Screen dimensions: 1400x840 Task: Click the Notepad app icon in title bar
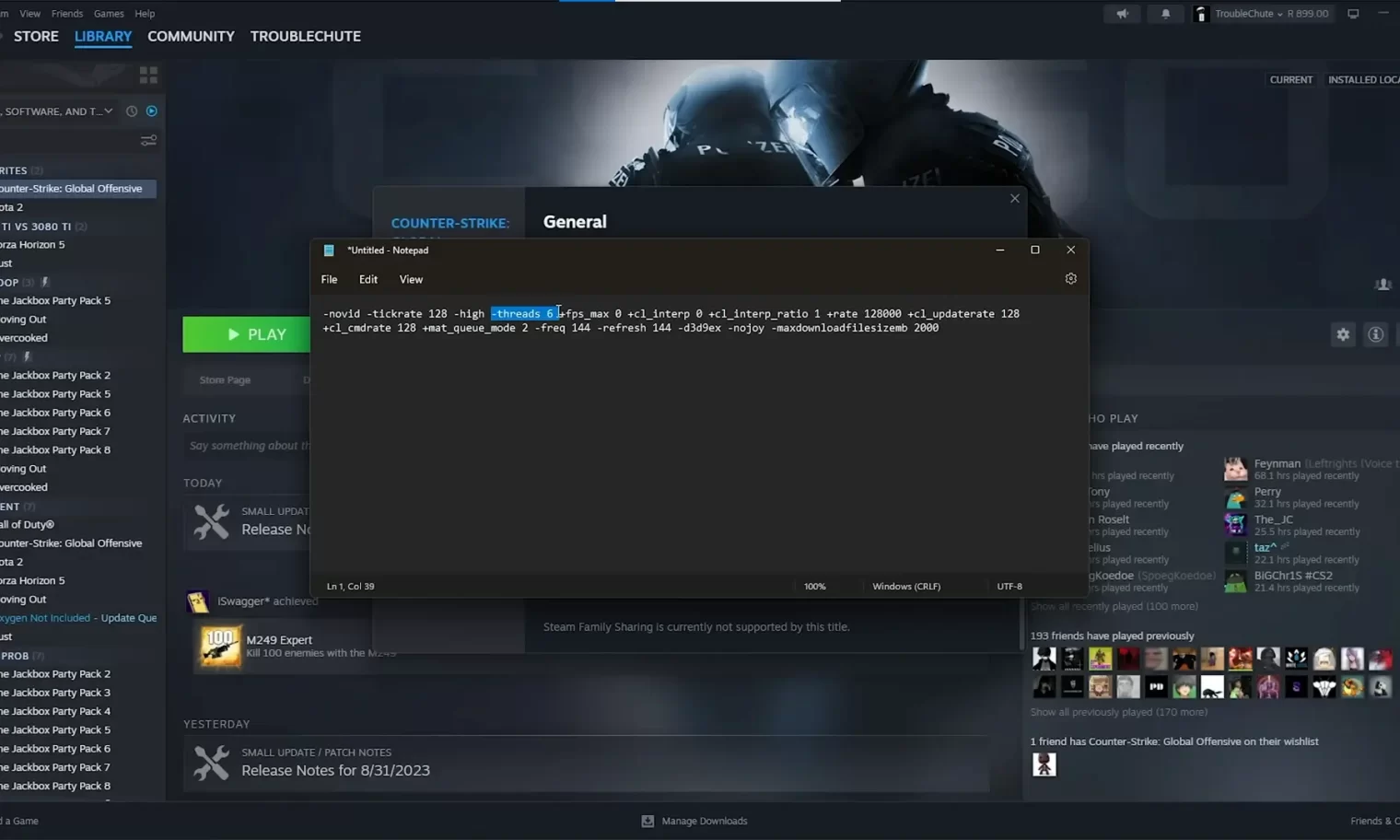click(x=329, y=250)
